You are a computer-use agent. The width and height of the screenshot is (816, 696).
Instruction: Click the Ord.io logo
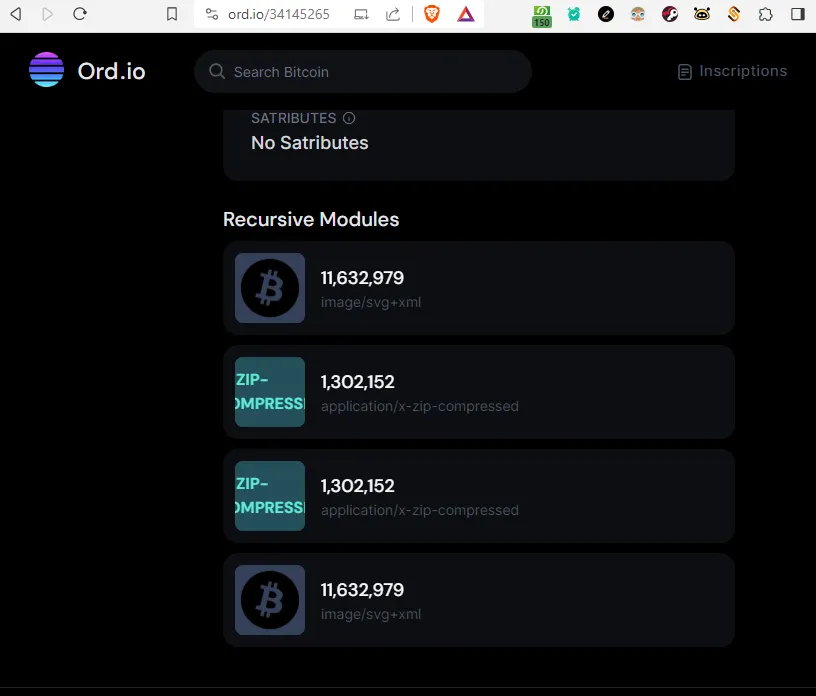click(x=87, y=70)
